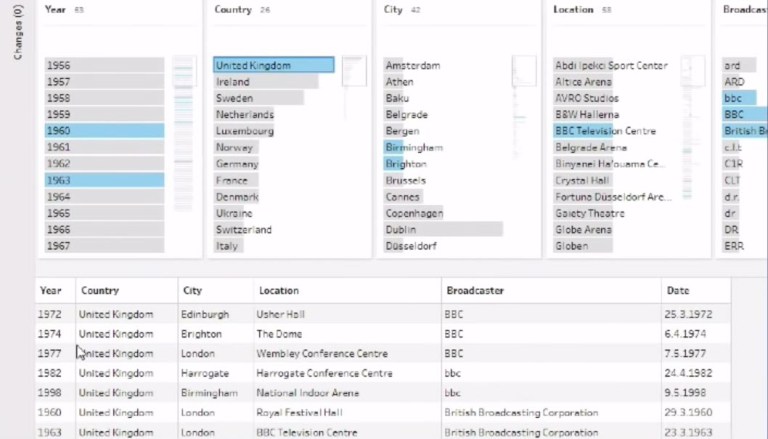The height and width of the screenshot is (439, 768).
Task: Select year 1958 in the Year card
Action: click(x=104, y=98)
